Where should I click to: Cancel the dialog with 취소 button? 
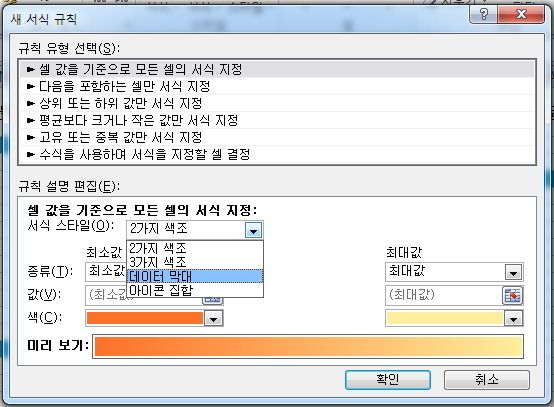point(487,380)
